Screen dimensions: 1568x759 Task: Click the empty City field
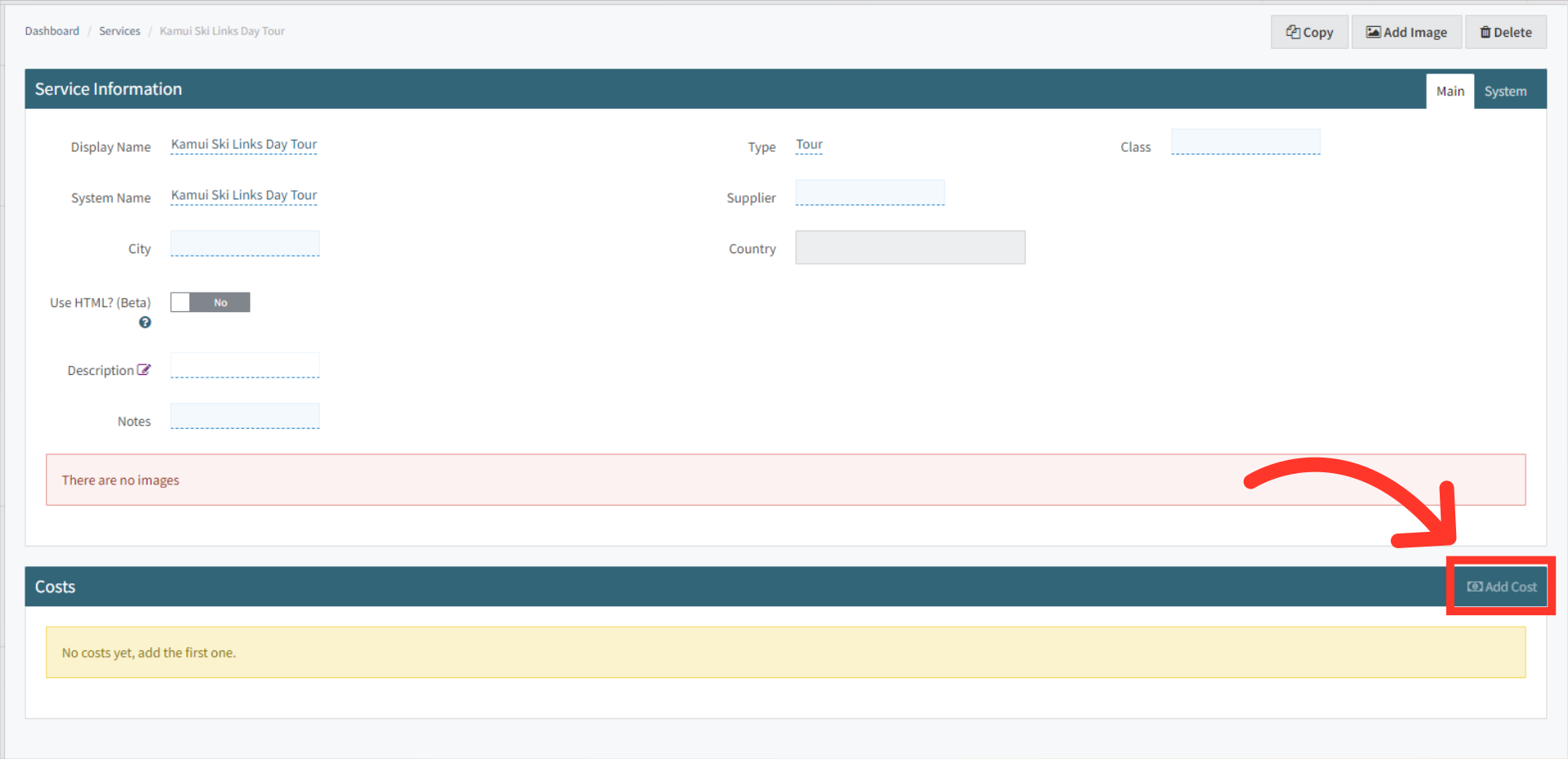245,243
